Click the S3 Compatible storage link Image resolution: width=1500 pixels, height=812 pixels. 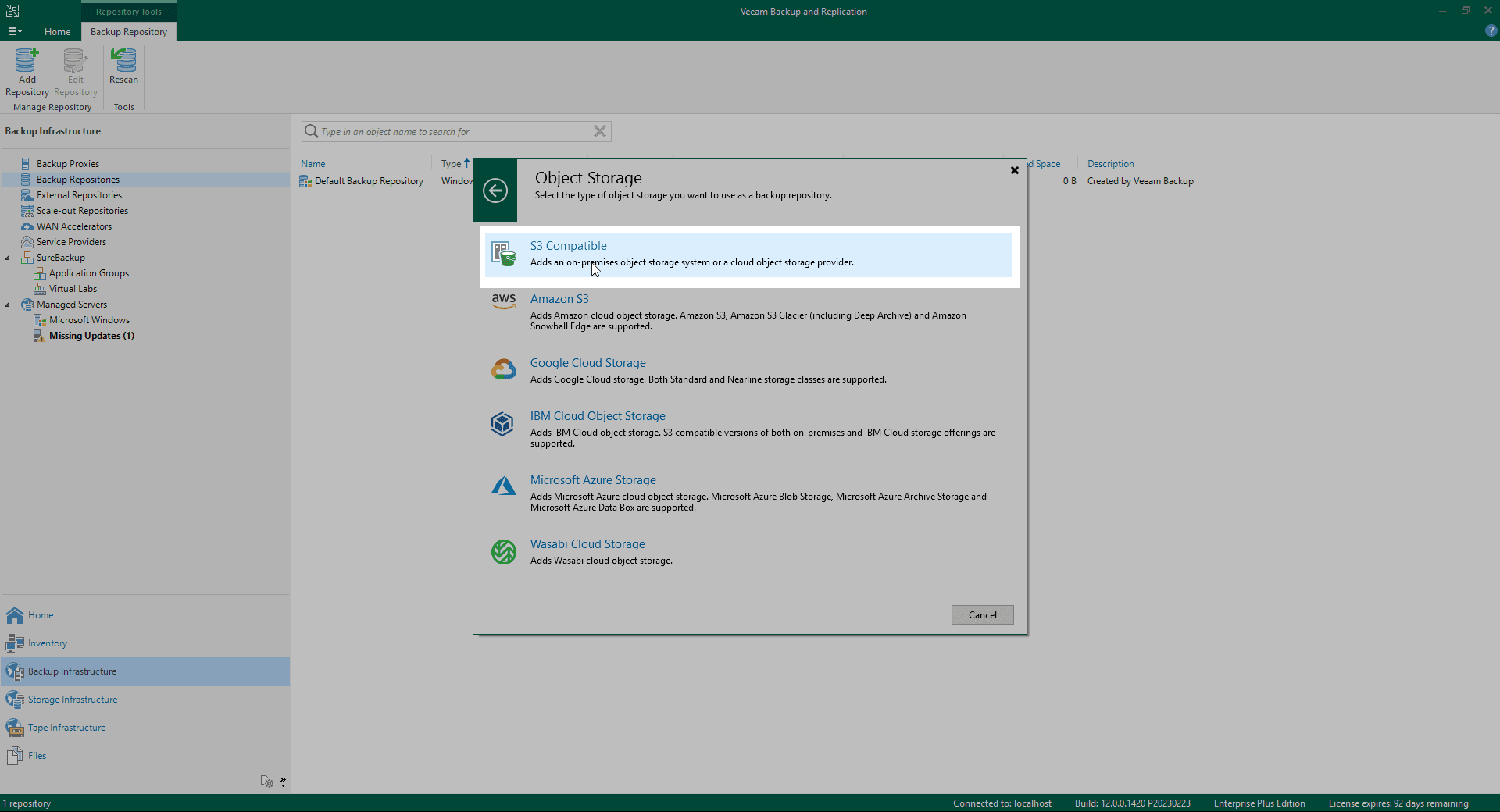[x=568, y=246]
